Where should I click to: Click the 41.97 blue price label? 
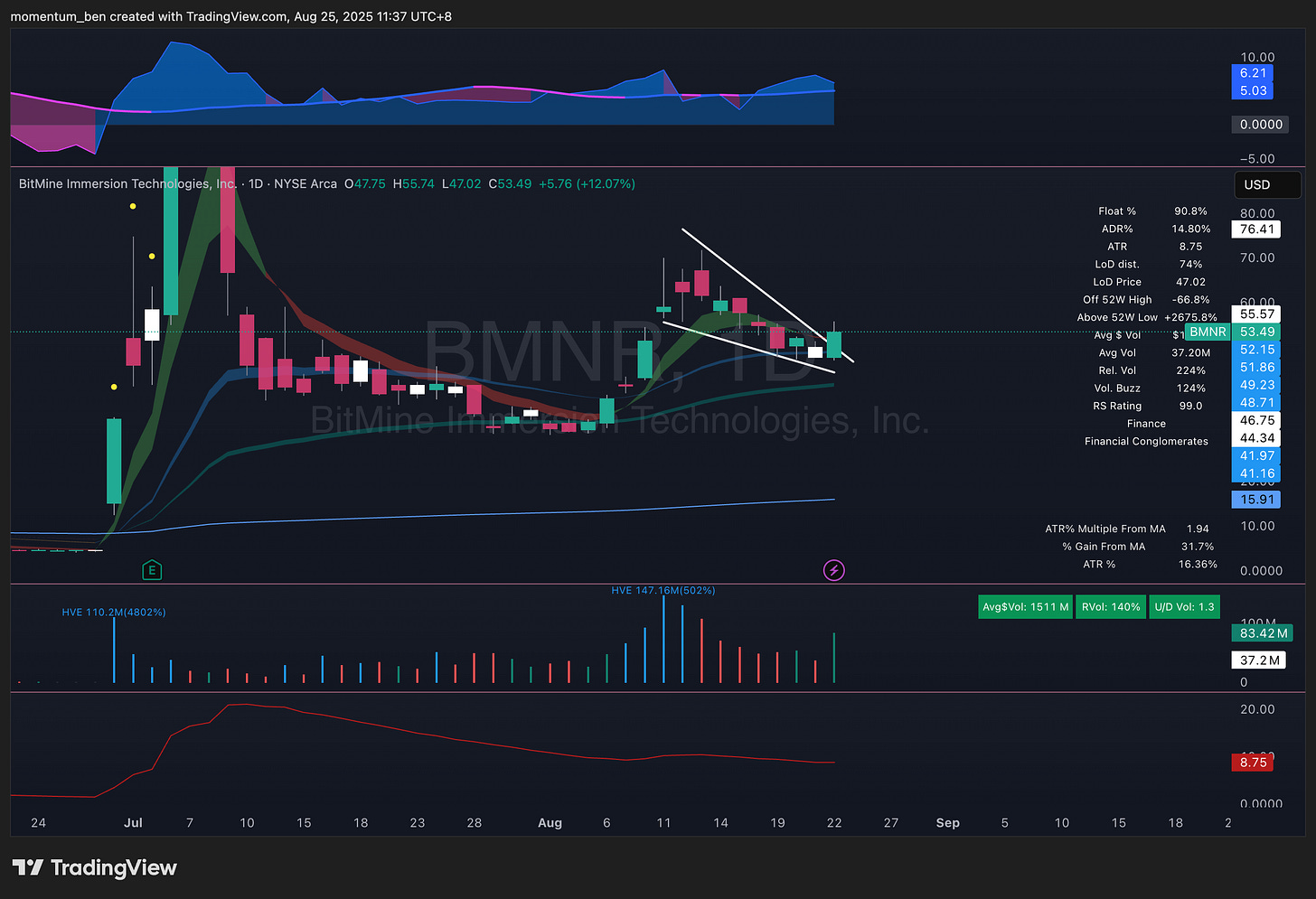click(x=1256, y=456)
